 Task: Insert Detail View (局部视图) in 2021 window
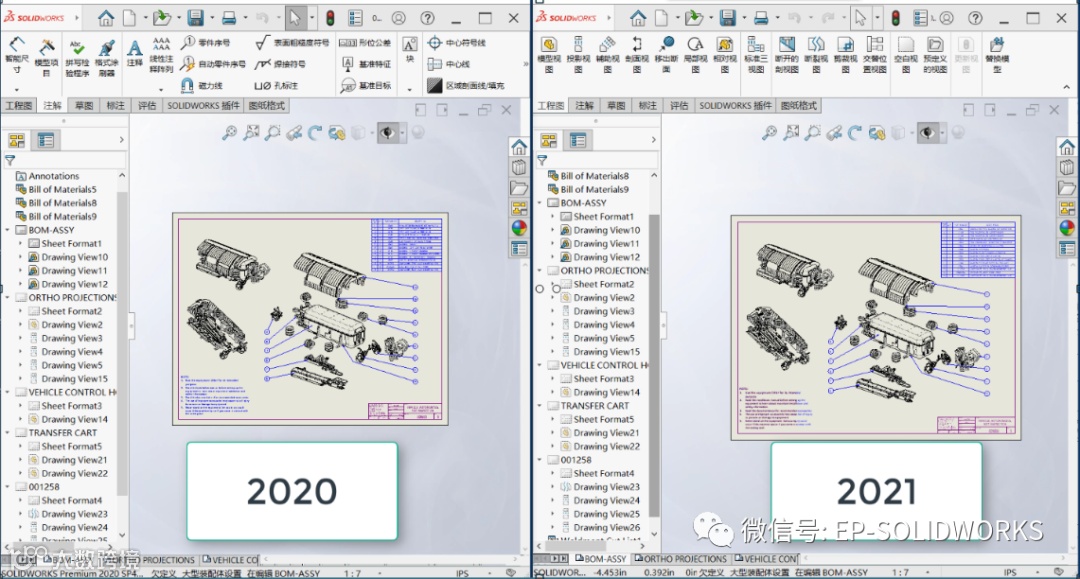click(x=696, y=55)
